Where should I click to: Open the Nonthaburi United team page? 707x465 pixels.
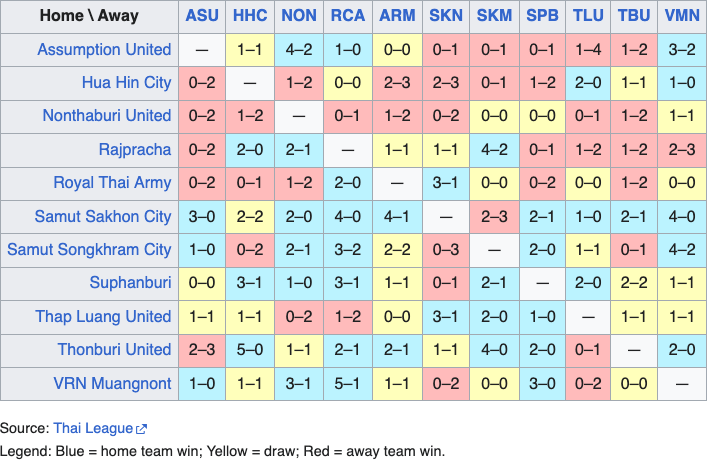point(107,115)
